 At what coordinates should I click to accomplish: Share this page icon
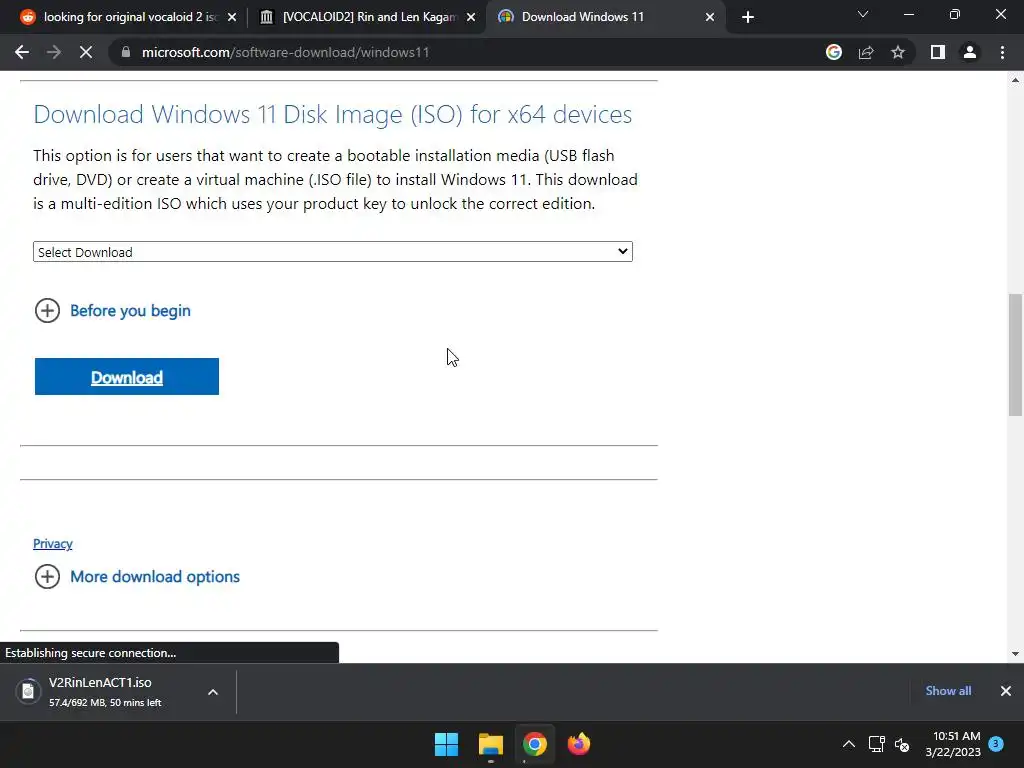point(866,52)
